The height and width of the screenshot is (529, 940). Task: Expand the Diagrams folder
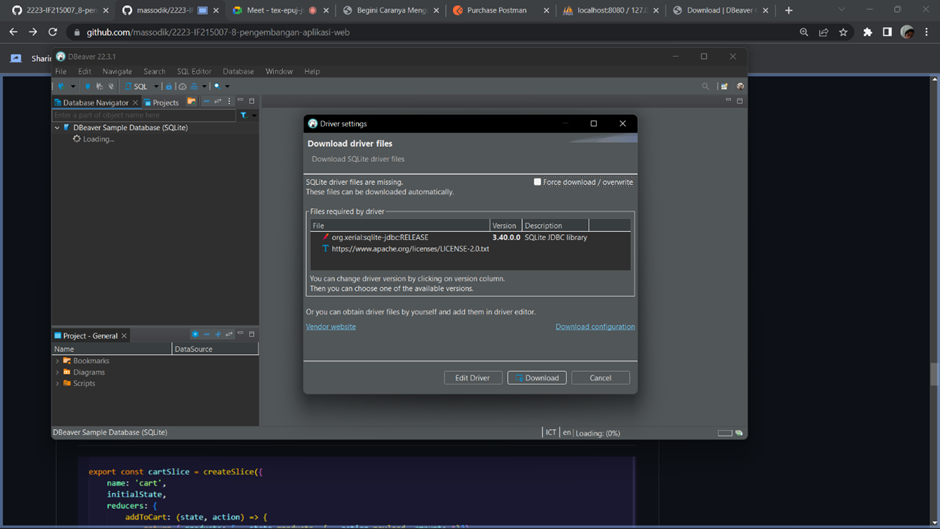[58, 372]
